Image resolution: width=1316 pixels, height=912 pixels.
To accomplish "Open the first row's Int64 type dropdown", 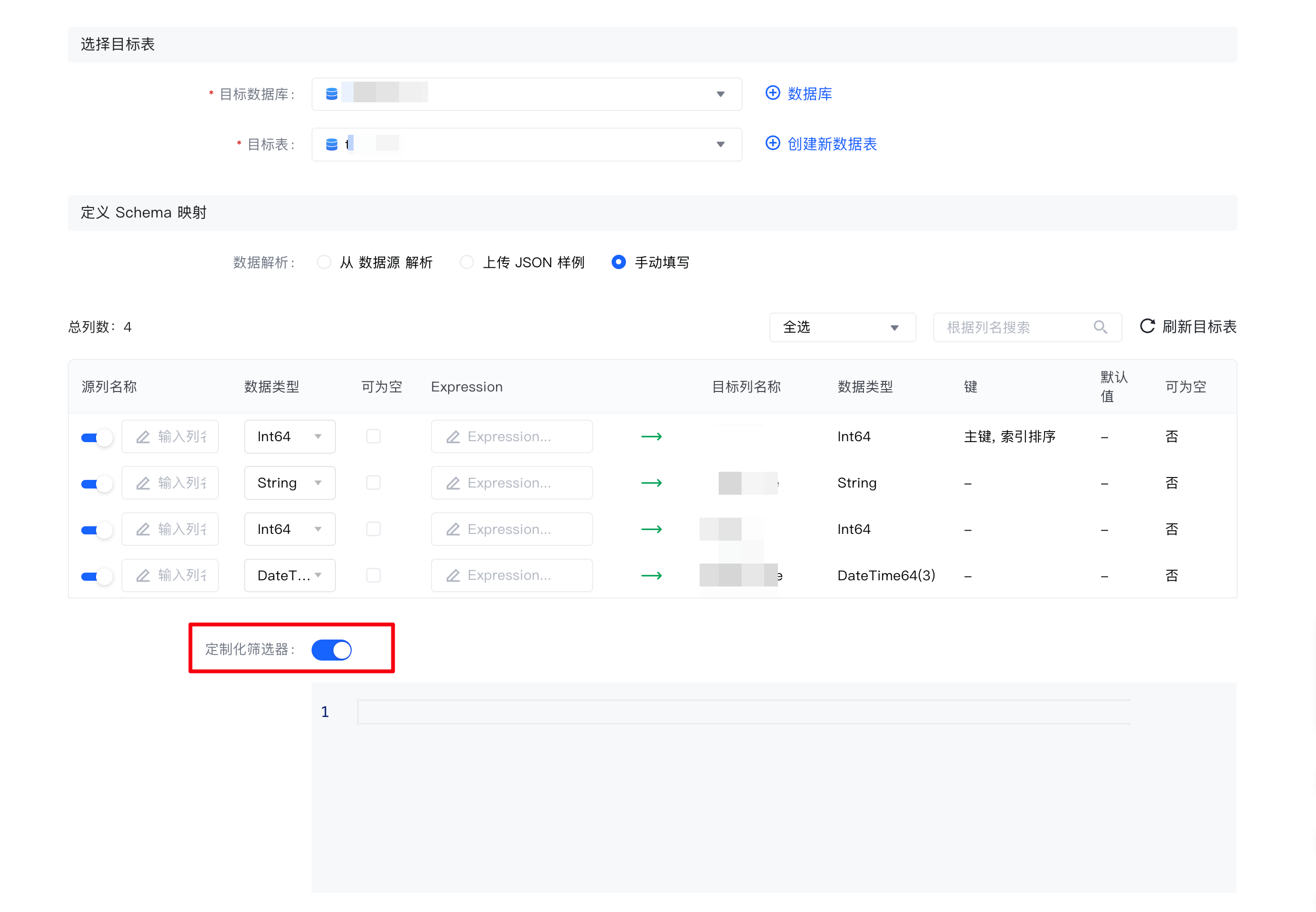I will [290, 436].
